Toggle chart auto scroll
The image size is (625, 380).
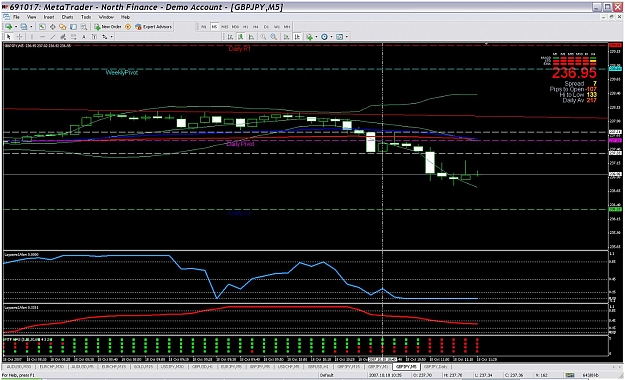click(286, 37)
